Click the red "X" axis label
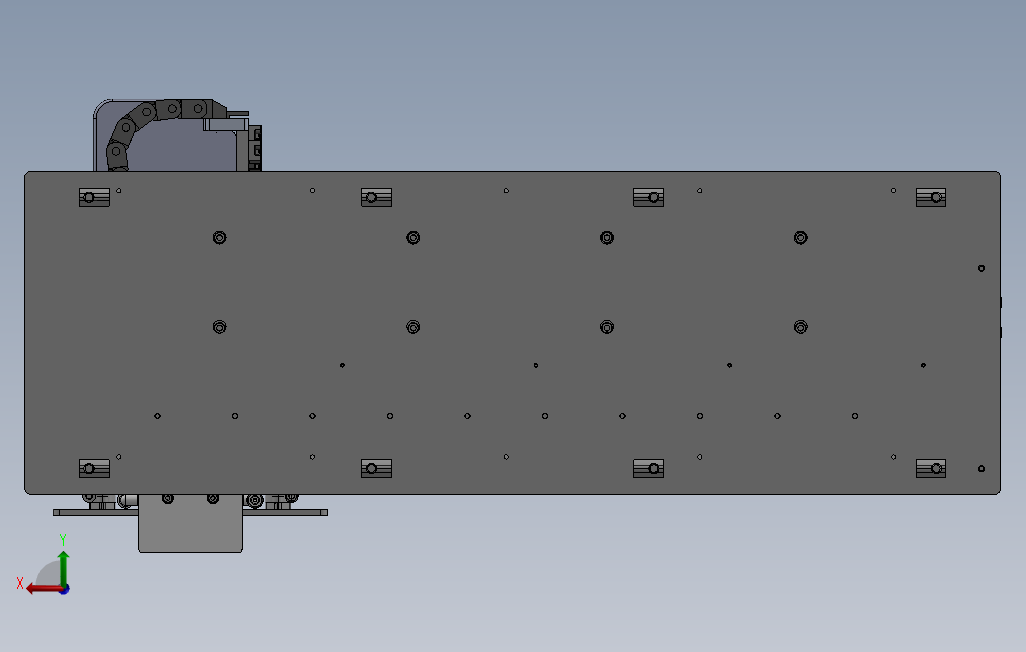1026x652 pixels. click(x=20, y=583)
